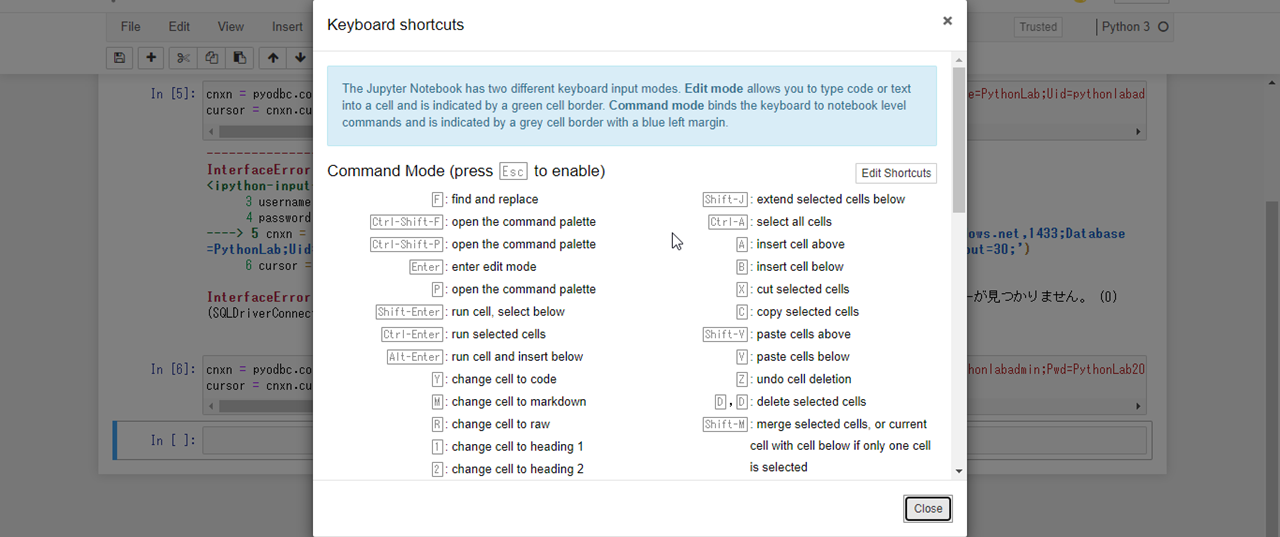
Task: Click the Trusted notebook indicator
Action: (x=1038, y=27)
